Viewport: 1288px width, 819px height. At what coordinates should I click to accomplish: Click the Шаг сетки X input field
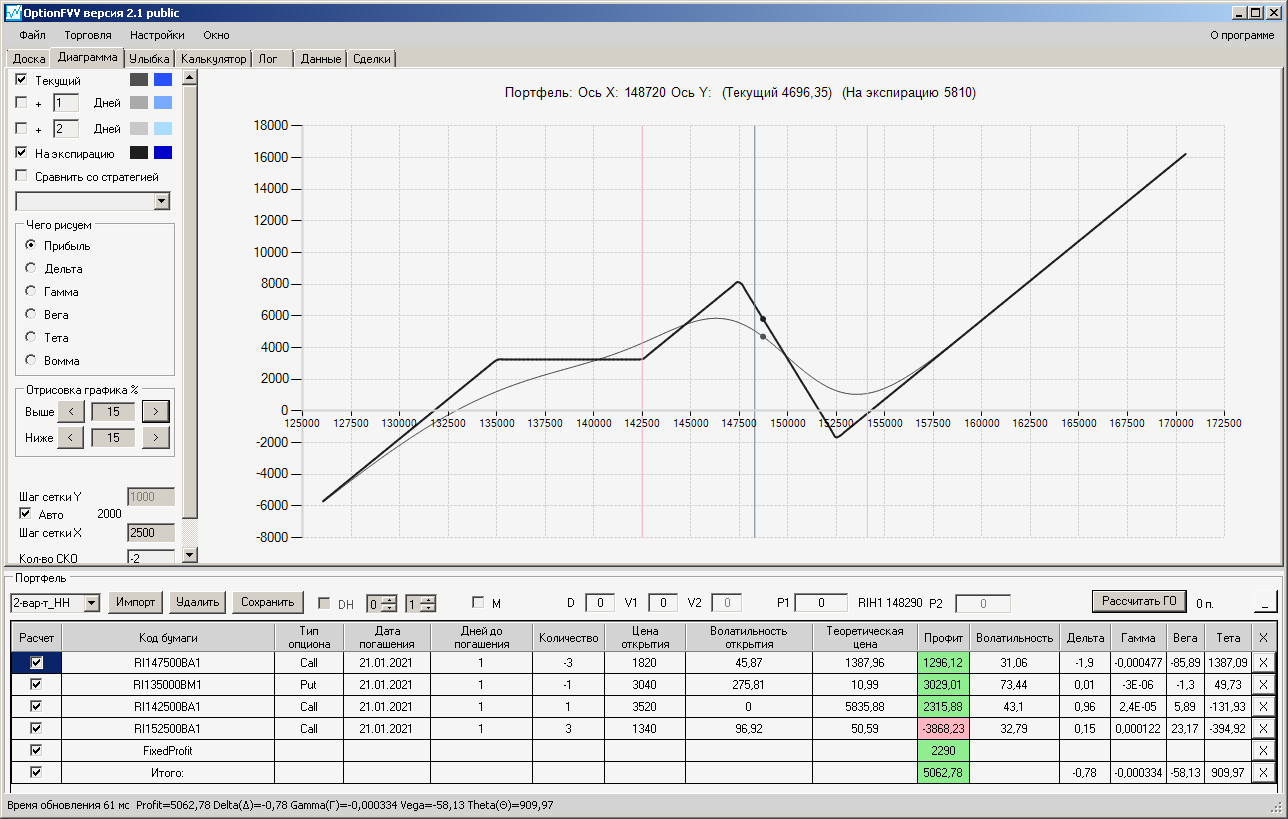pyautogui.click(x=151, y=534)
